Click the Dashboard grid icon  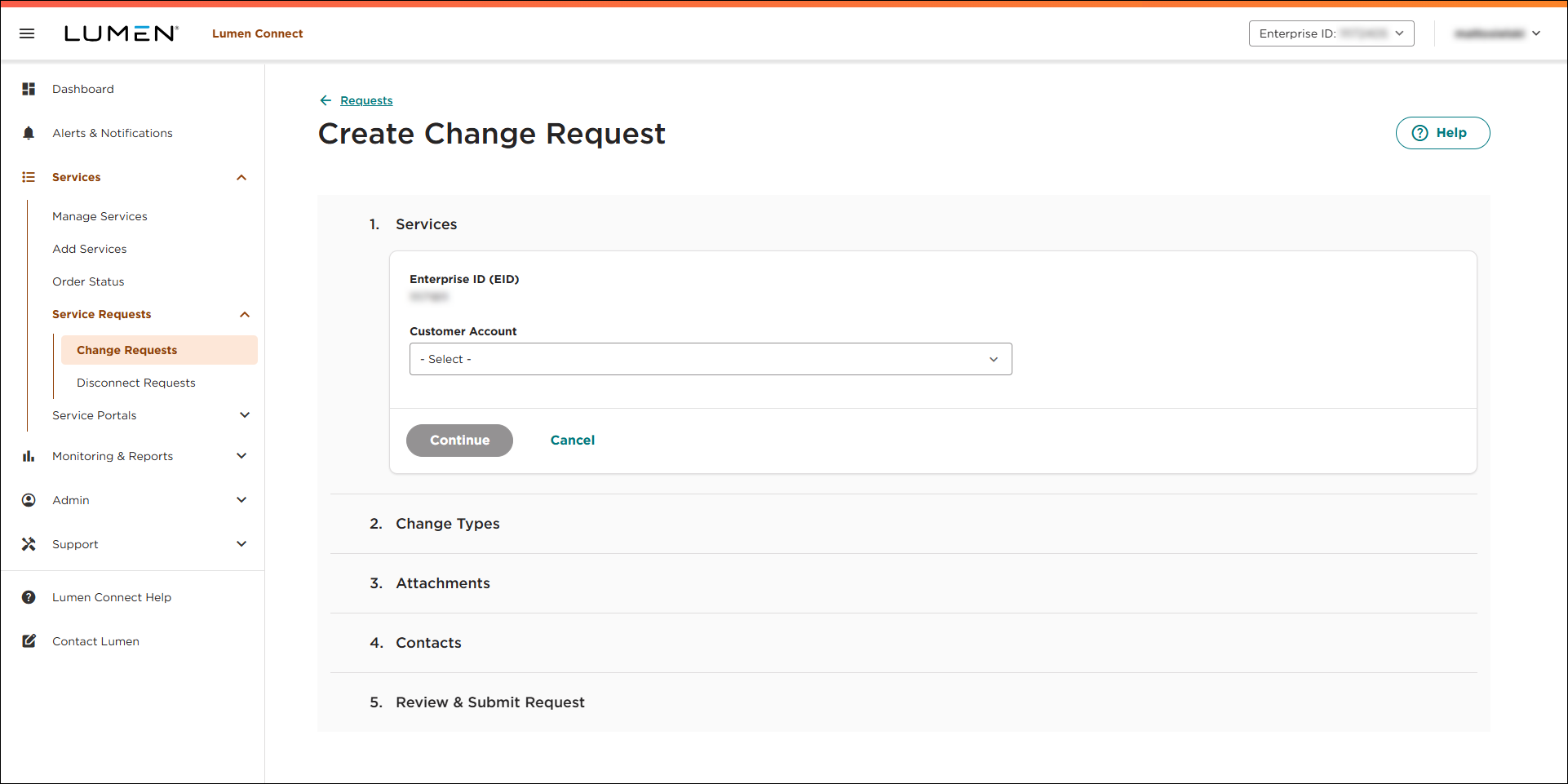tap(29, 89)
